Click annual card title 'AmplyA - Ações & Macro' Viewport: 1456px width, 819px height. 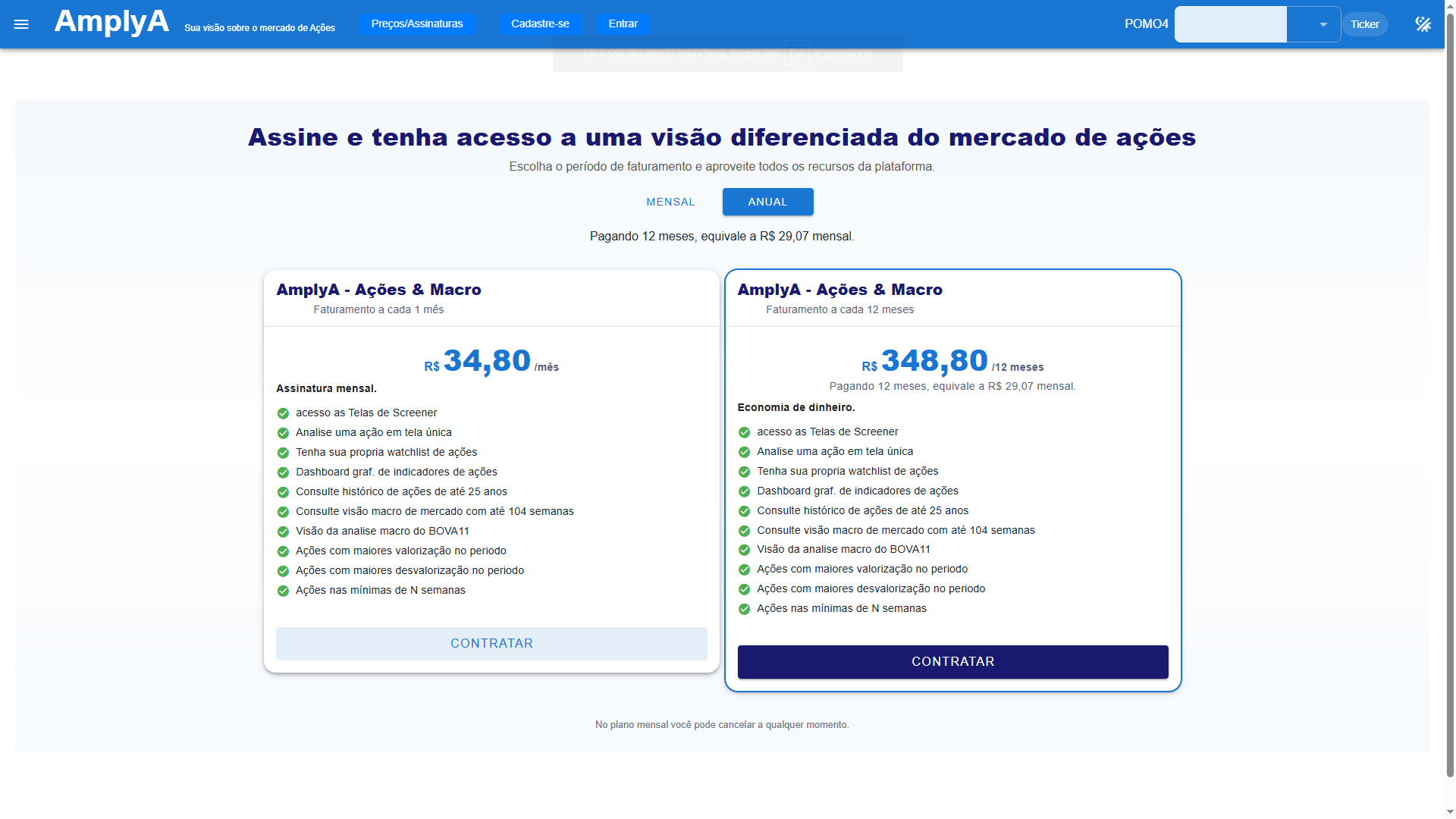click(839, 290)
